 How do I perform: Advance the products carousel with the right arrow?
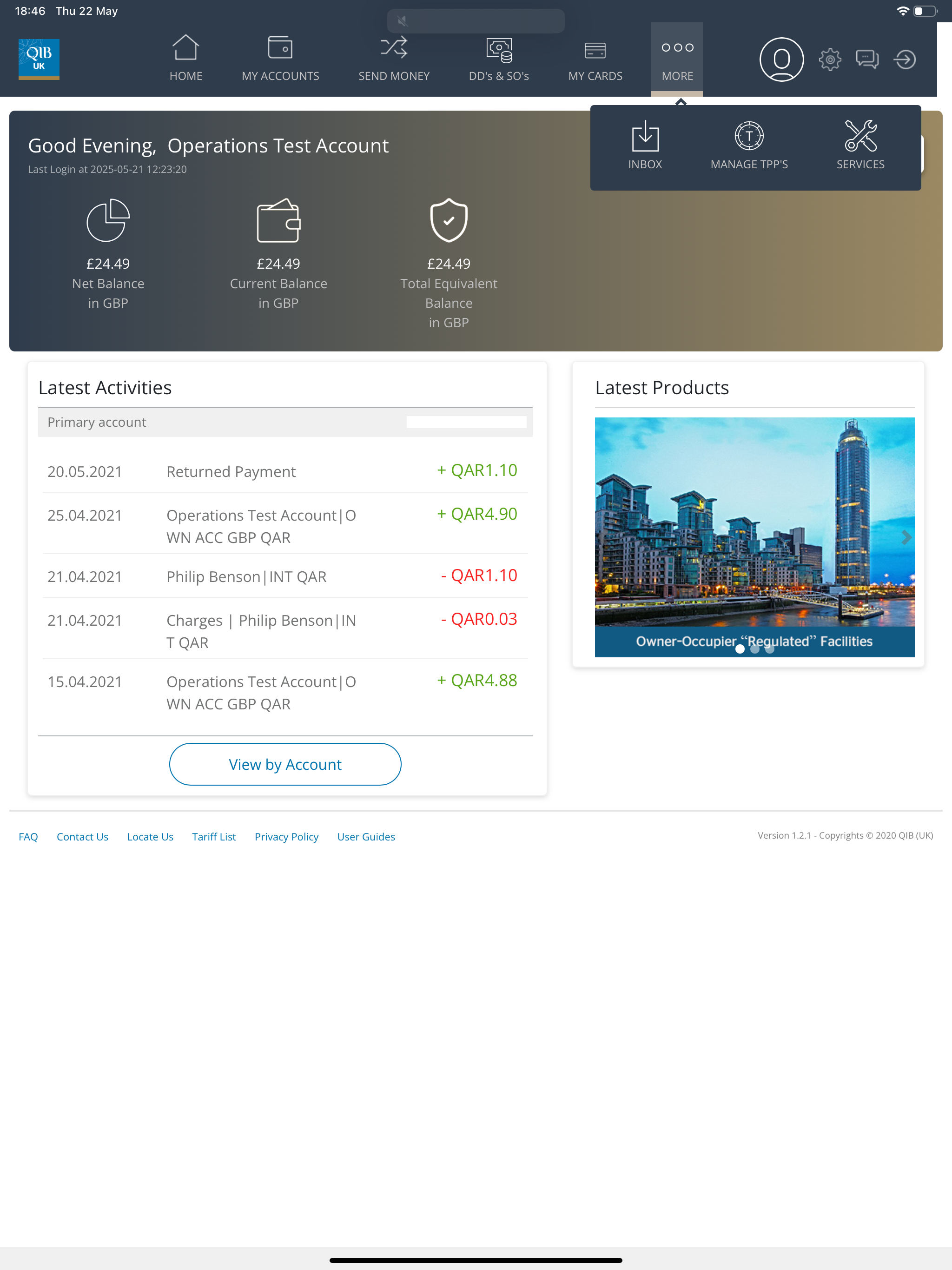click(906, 537)
